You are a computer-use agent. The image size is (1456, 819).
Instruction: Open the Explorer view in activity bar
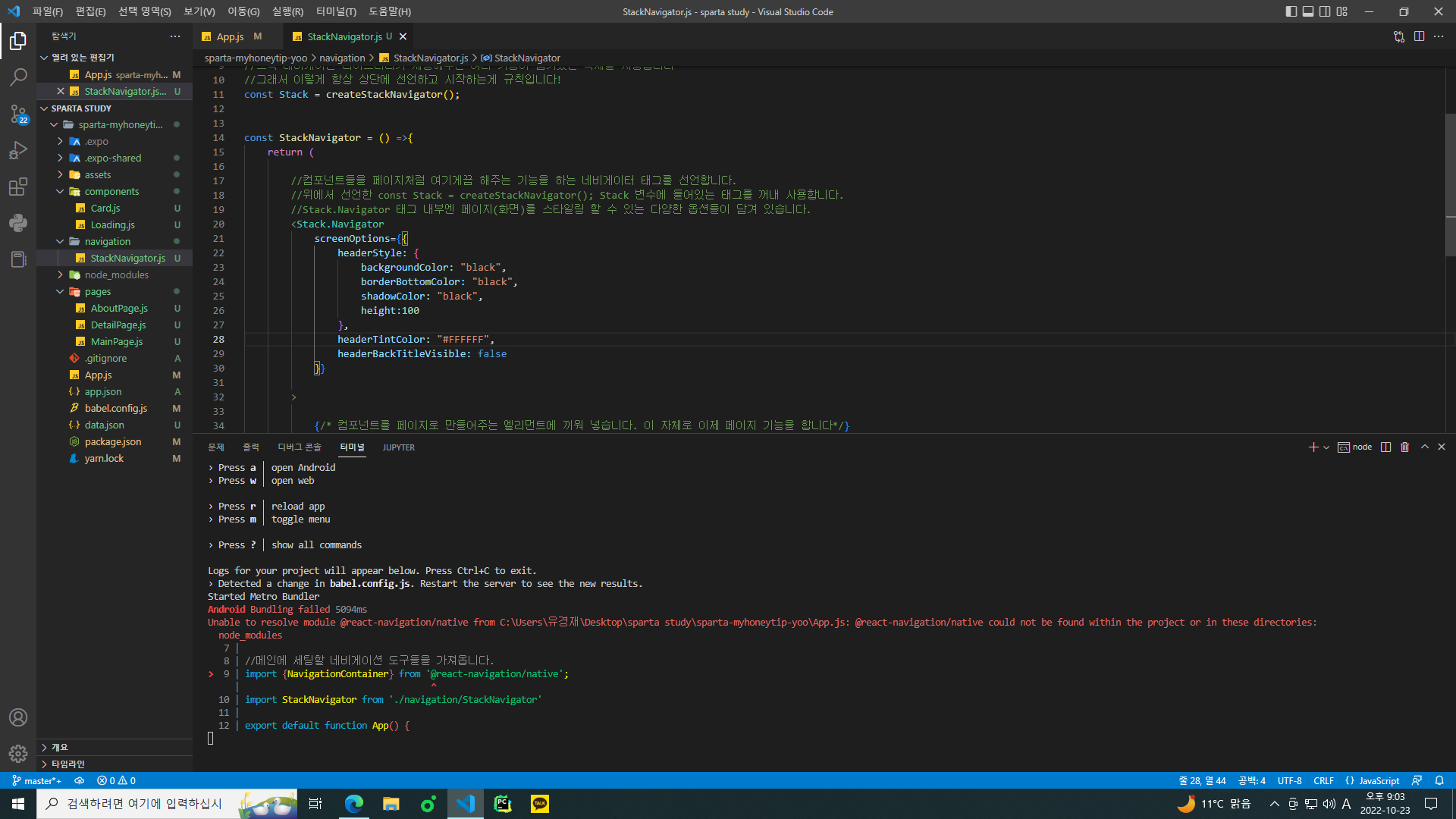coord(18,40)
